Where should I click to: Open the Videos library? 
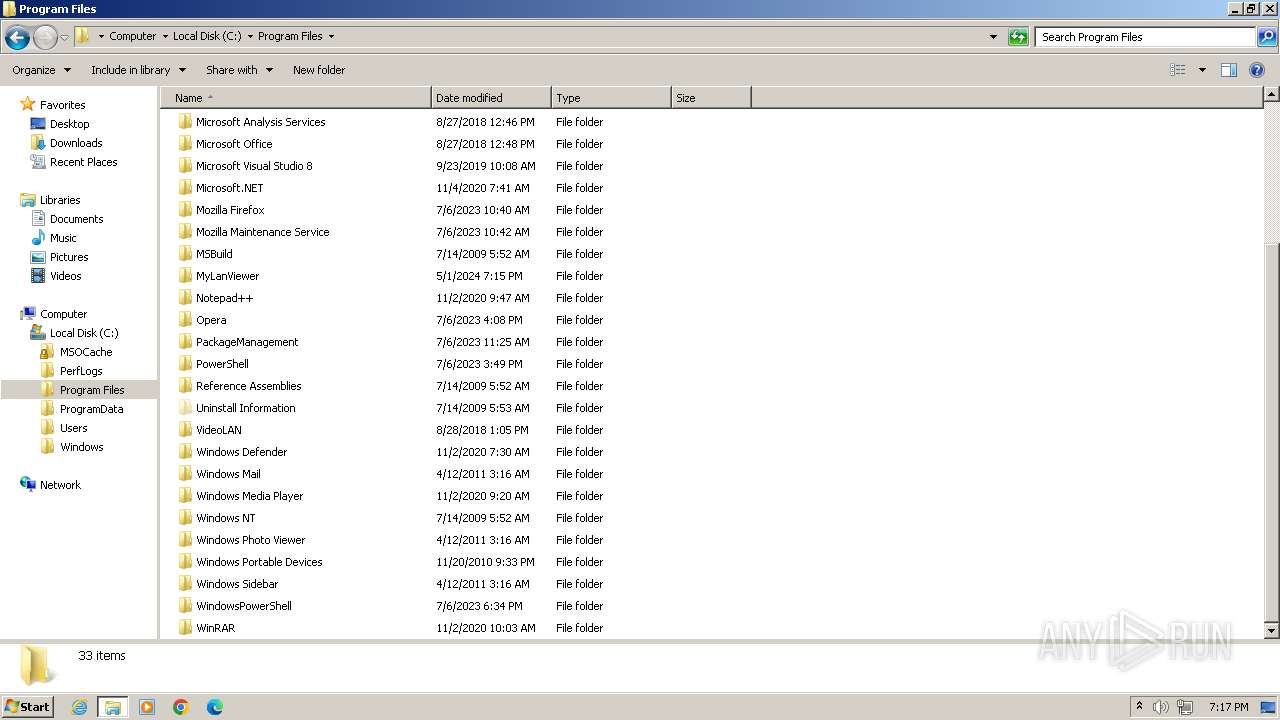coord(65,276)
